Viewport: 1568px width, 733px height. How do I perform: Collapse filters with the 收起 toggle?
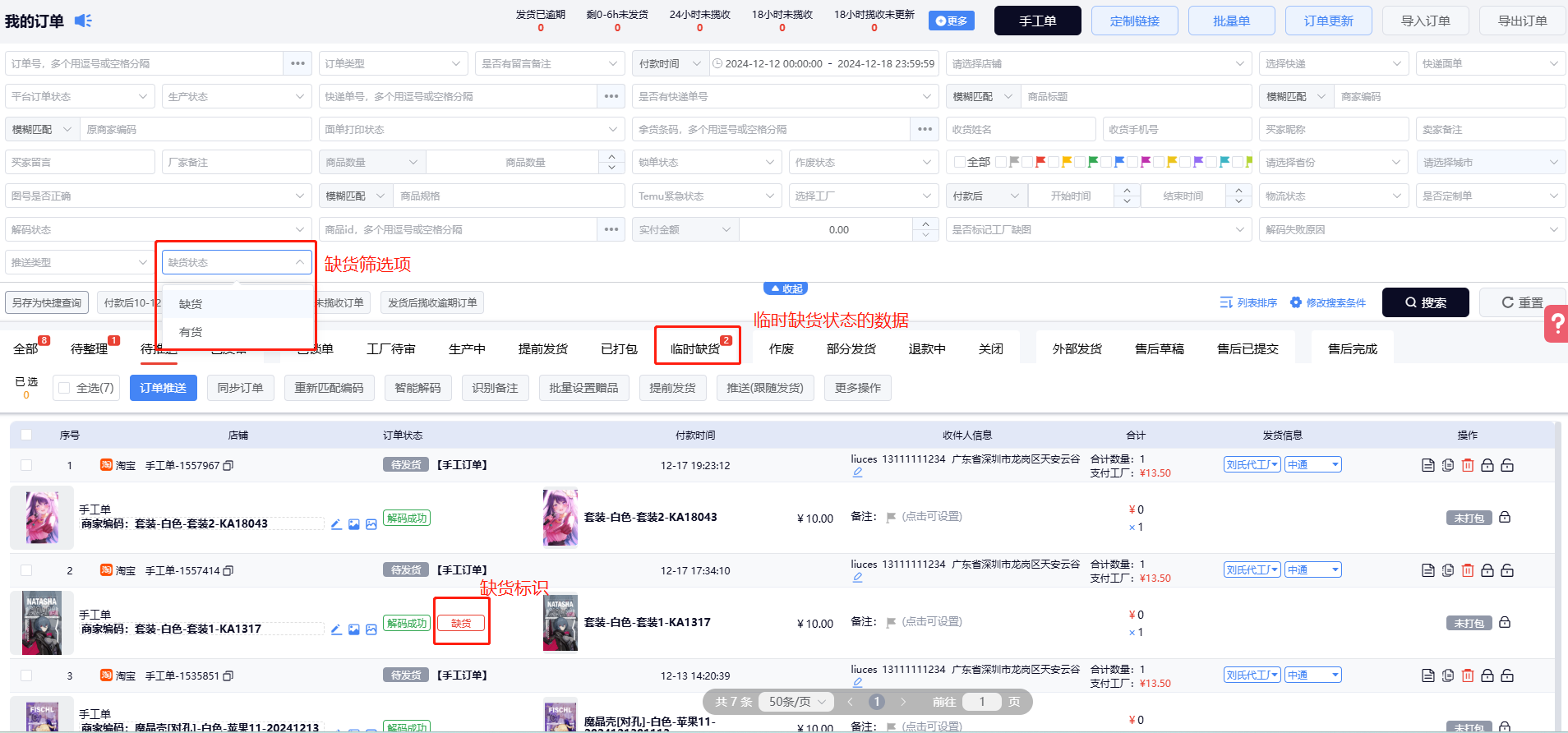tap(786, 288)
